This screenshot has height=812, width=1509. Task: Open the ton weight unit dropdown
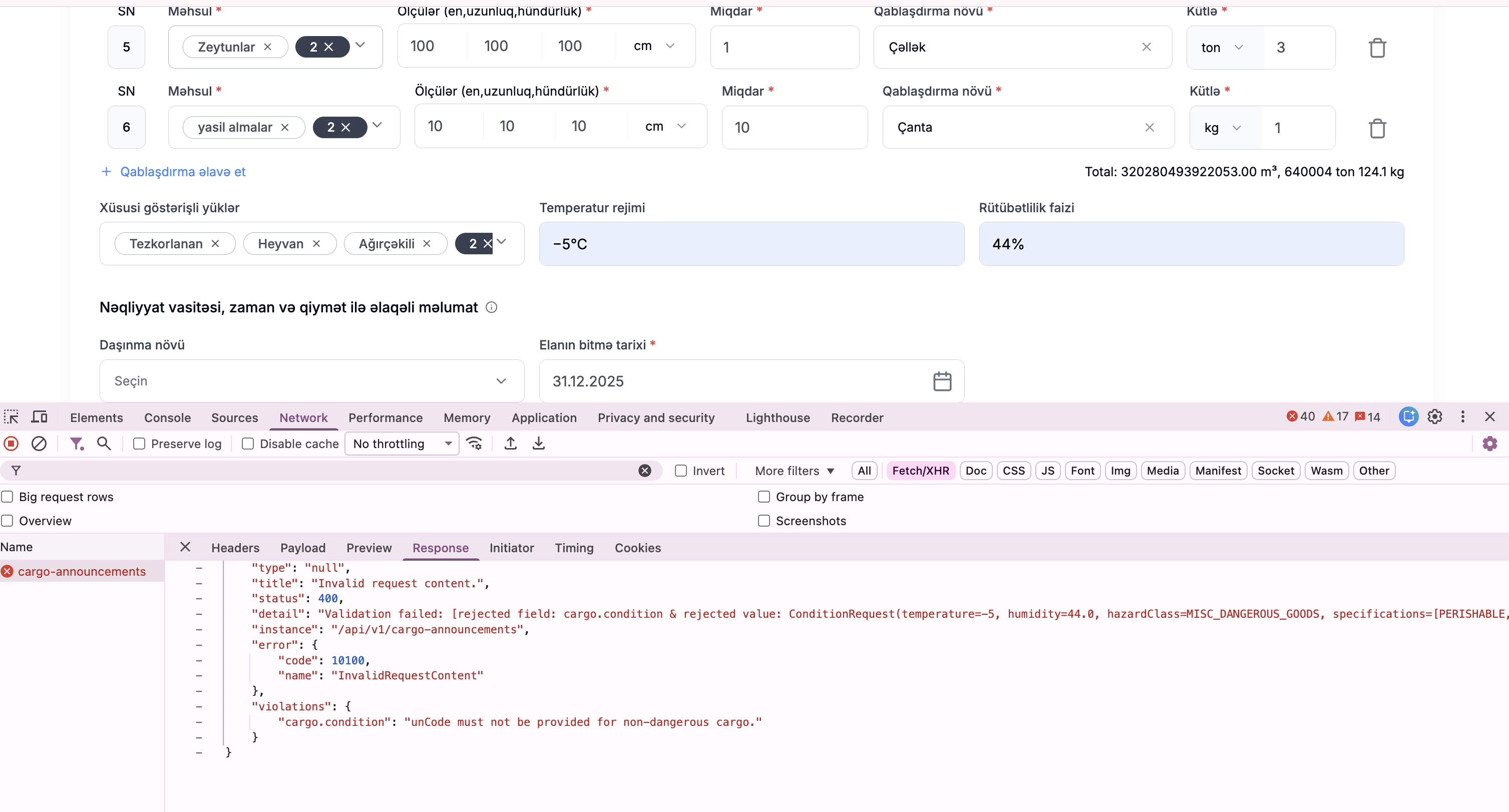[1223, 48]
